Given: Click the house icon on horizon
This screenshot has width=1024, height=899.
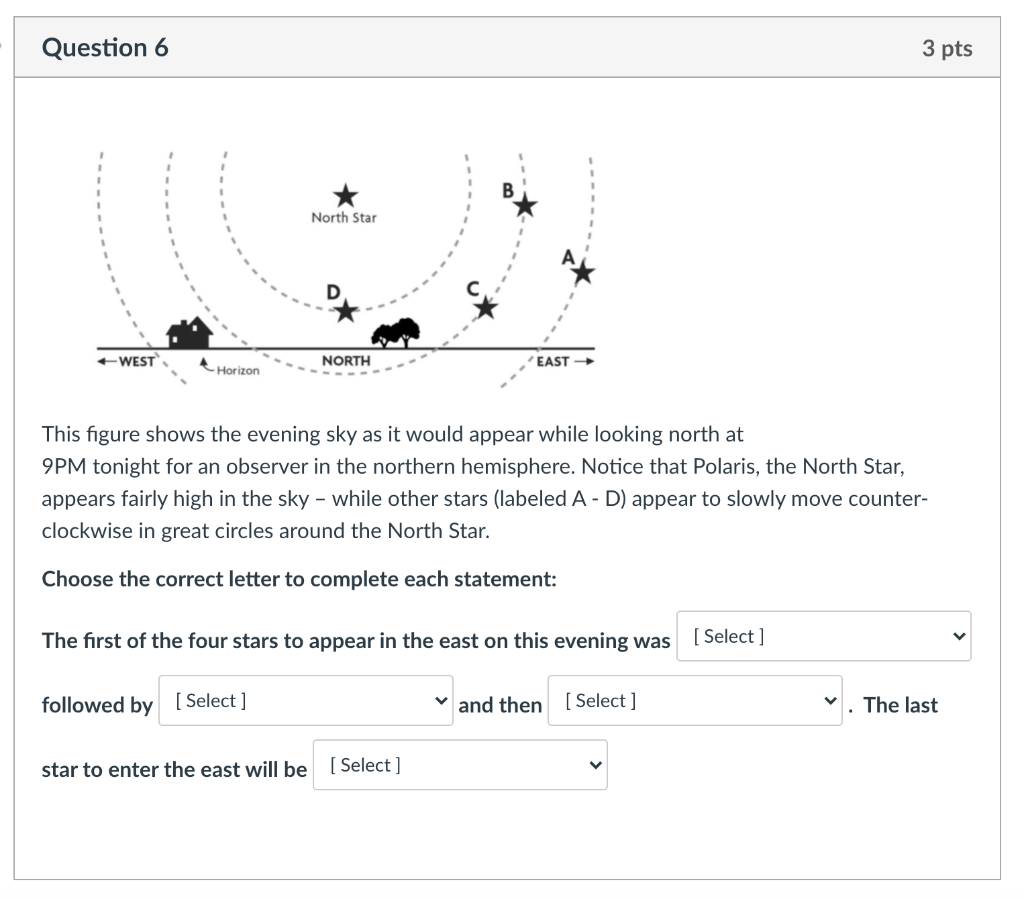Looking at the screenshot, I should coord(189,332).
